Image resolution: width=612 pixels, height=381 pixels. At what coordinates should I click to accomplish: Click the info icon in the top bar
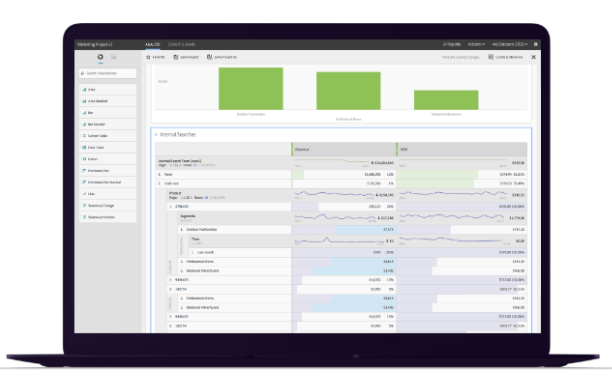pos(536,45)
